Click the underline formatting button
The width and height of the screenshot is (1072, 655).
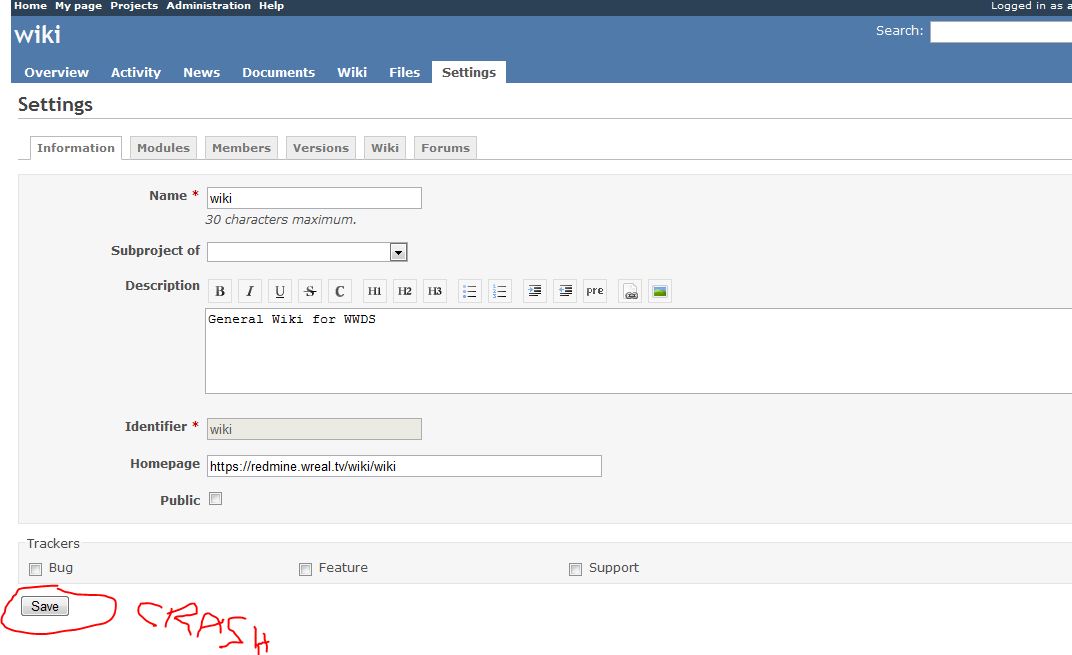click(x=280, y=292)
